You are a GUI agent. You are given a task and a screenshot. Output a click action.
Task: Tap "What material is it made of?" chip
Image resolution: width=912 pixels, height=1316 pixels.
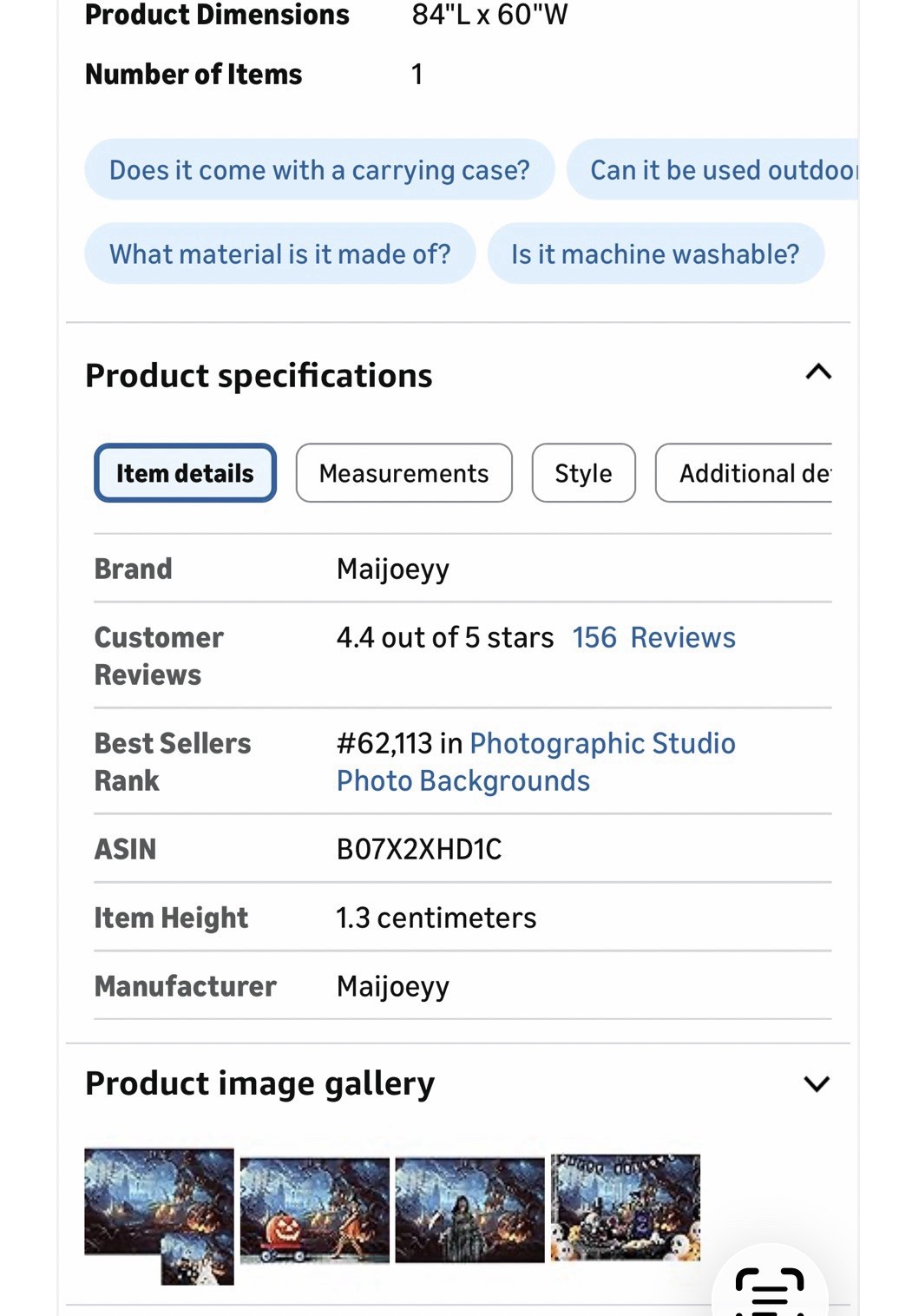point(279,253)
